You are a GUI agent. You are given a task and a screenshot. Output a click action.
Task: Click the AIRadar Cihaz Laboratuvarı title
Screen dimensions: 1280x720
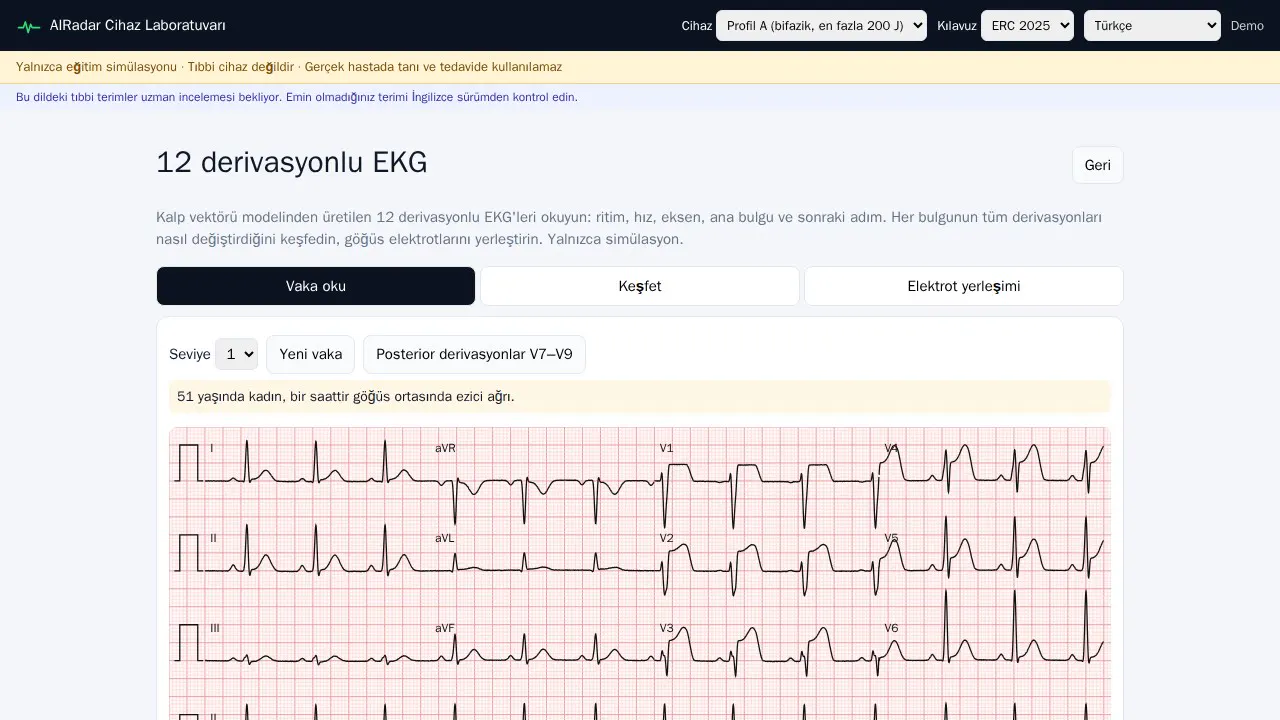(138, 25)
